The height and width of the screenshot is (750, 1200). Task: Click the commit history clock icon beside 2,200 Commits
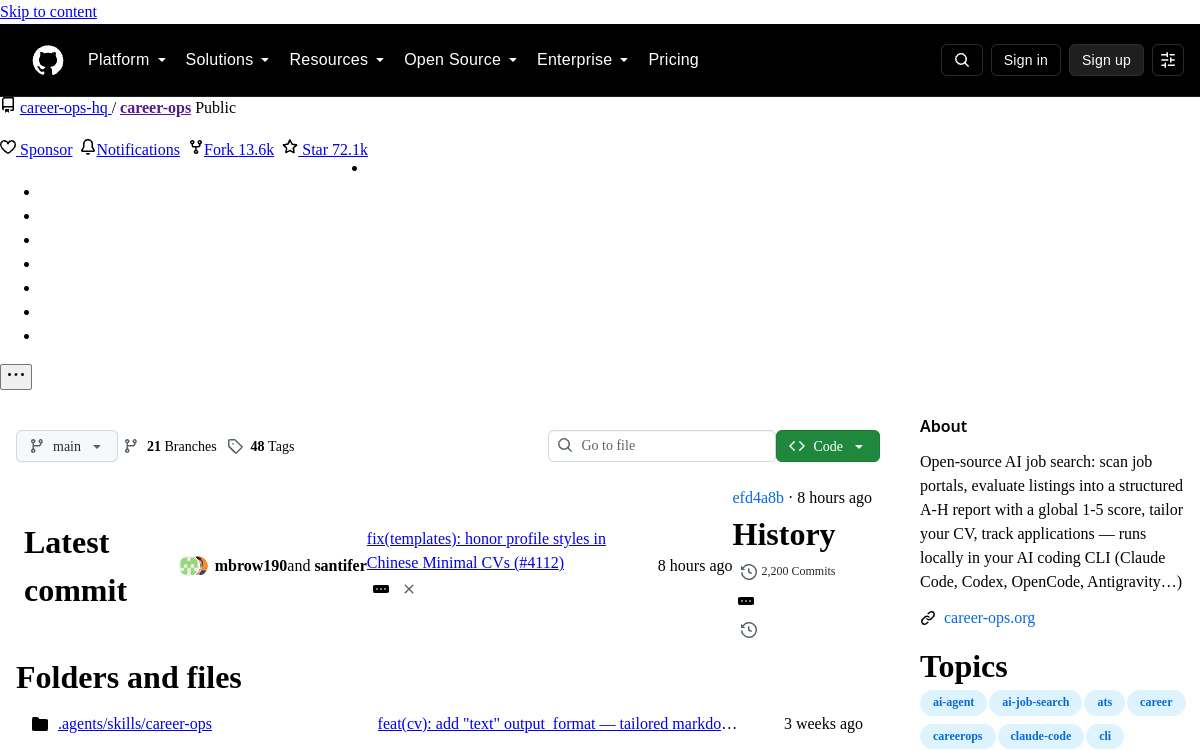[749, 572]
